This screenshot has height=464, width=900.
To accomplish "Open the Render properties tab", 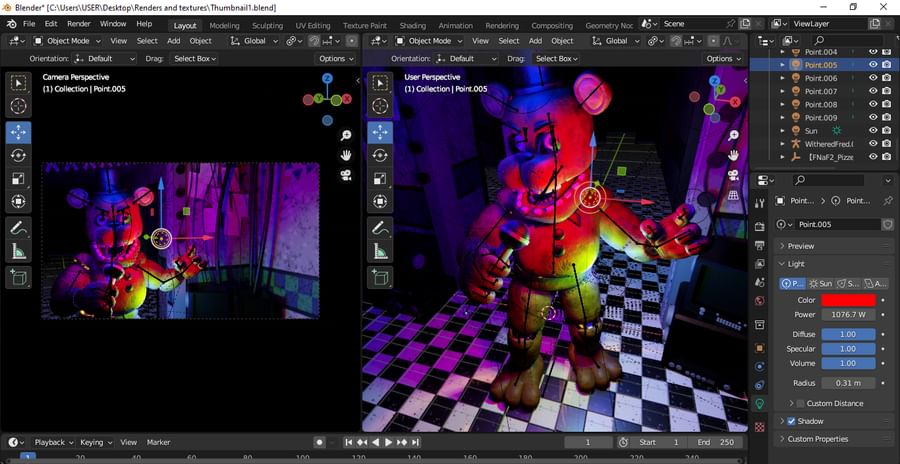I will point(760,226).
